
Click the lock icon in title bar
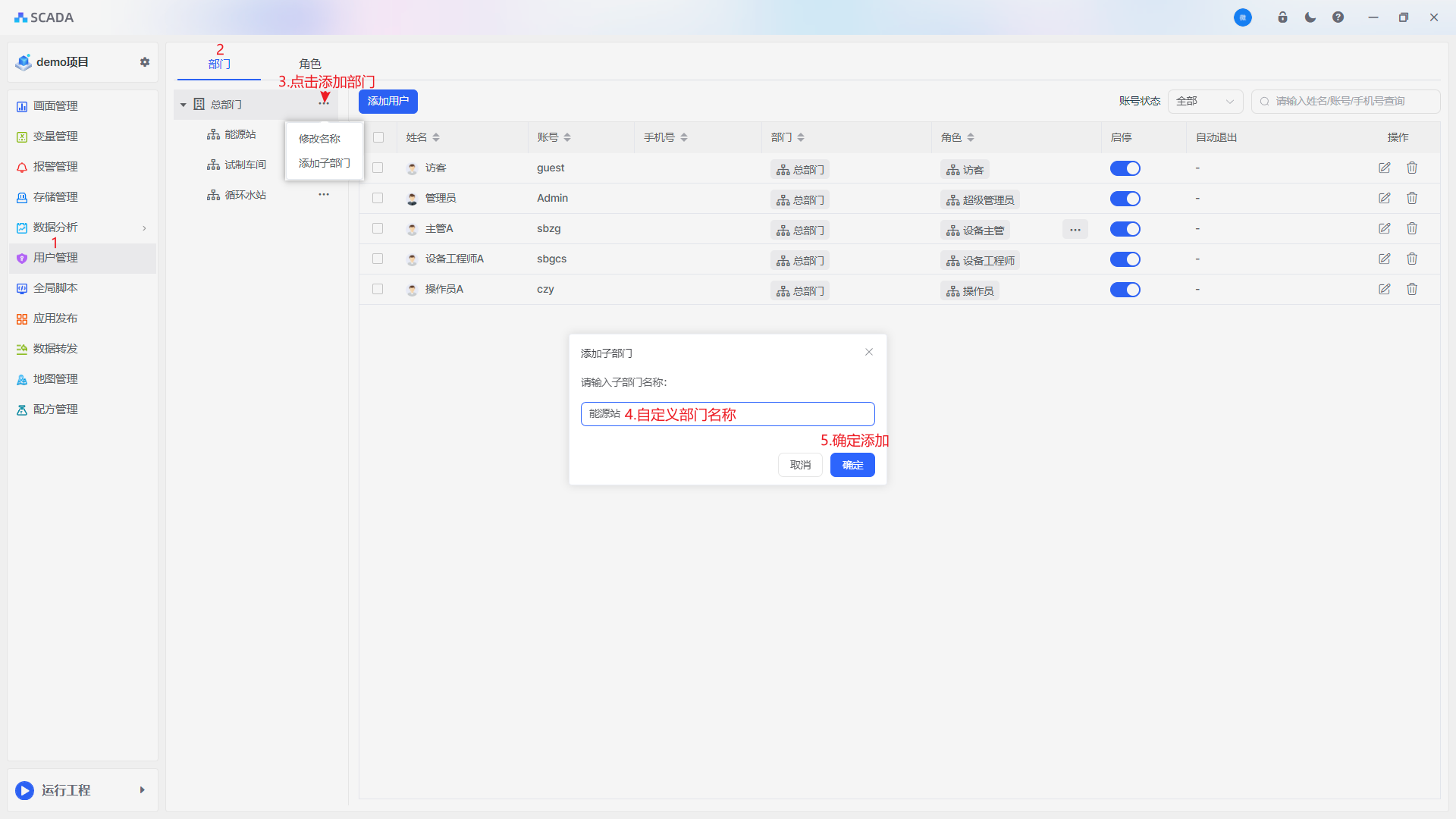point(1282,17)
